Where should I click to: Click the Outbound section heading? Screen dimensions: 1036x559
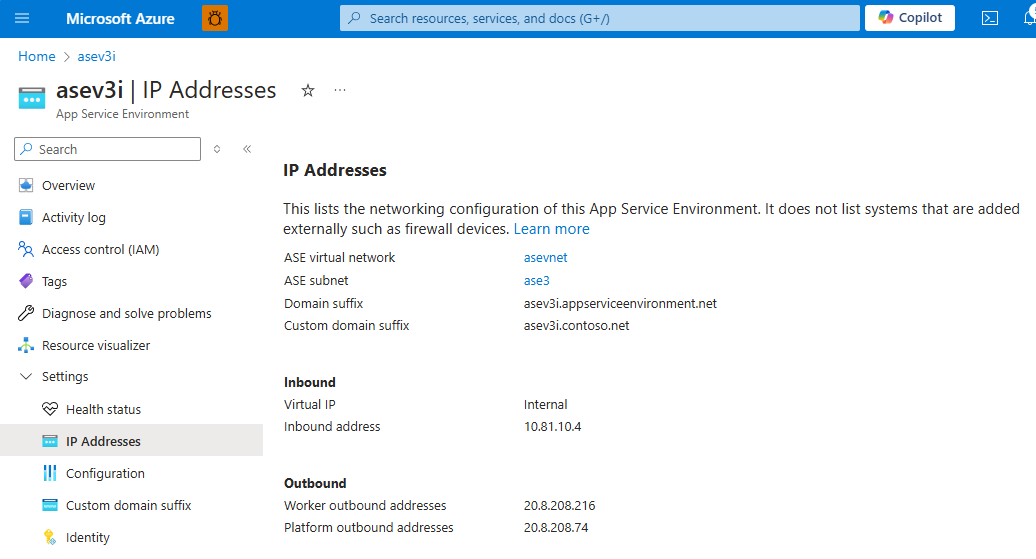pos(315,484)
